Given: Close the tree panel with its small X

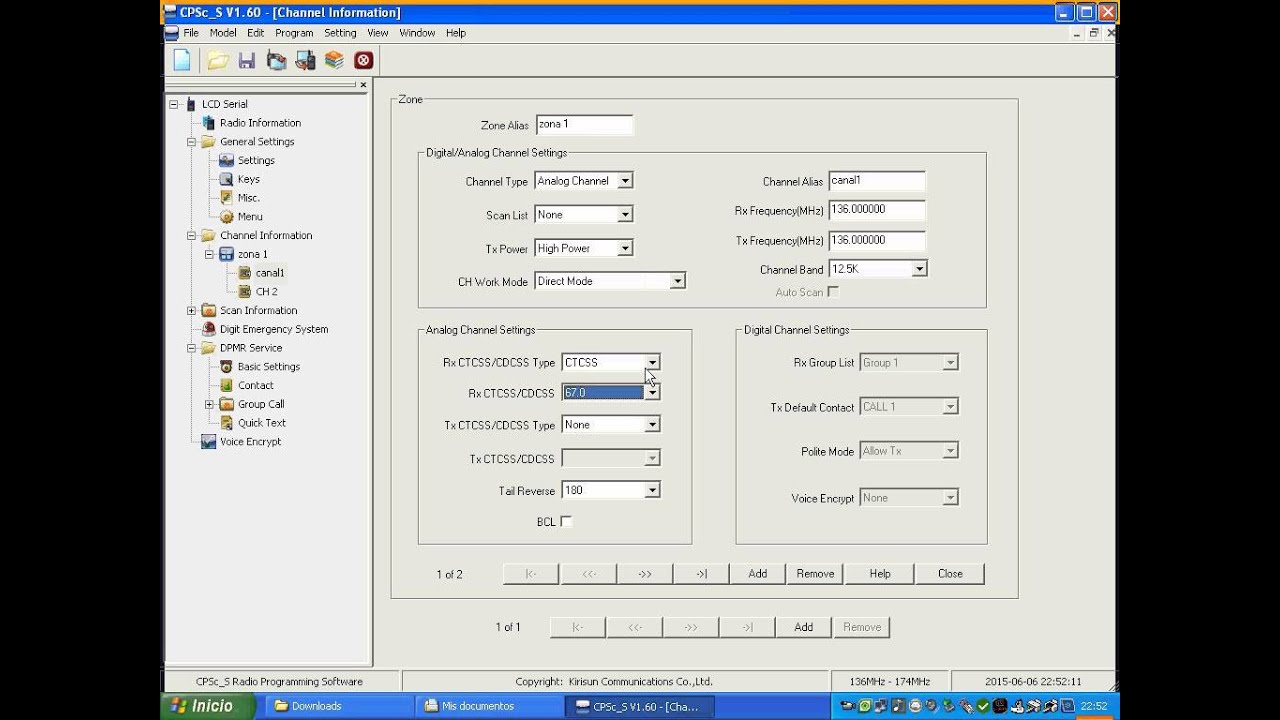Looking at the screenshot, I should pyautogui.click(x=363, y=85).
